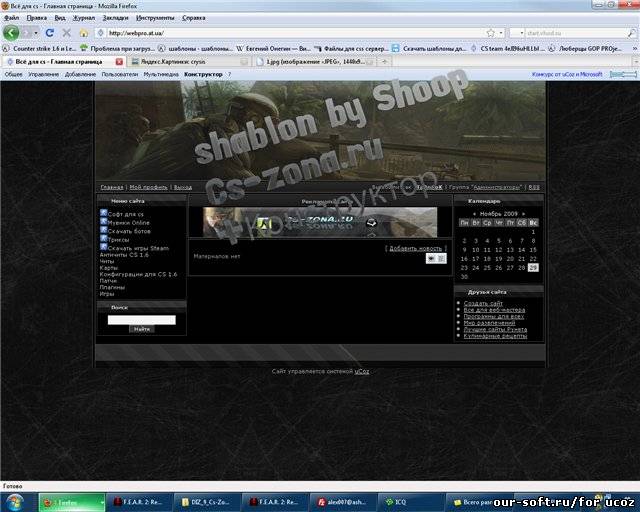
Task: Open the Скачать игры Steam menu item
Action: (138, 248)
